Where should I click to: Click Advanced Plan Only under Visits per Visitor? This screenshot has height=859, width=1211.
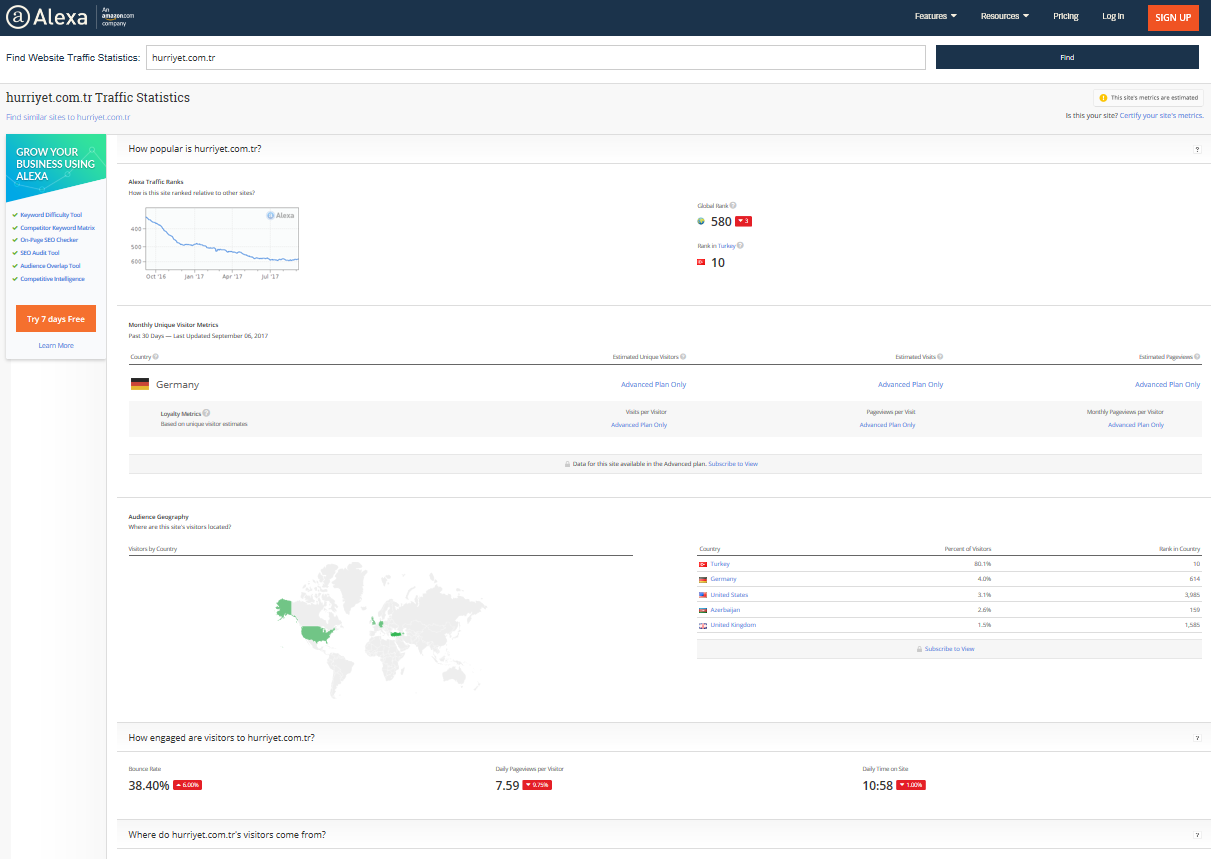click(639, 425)
